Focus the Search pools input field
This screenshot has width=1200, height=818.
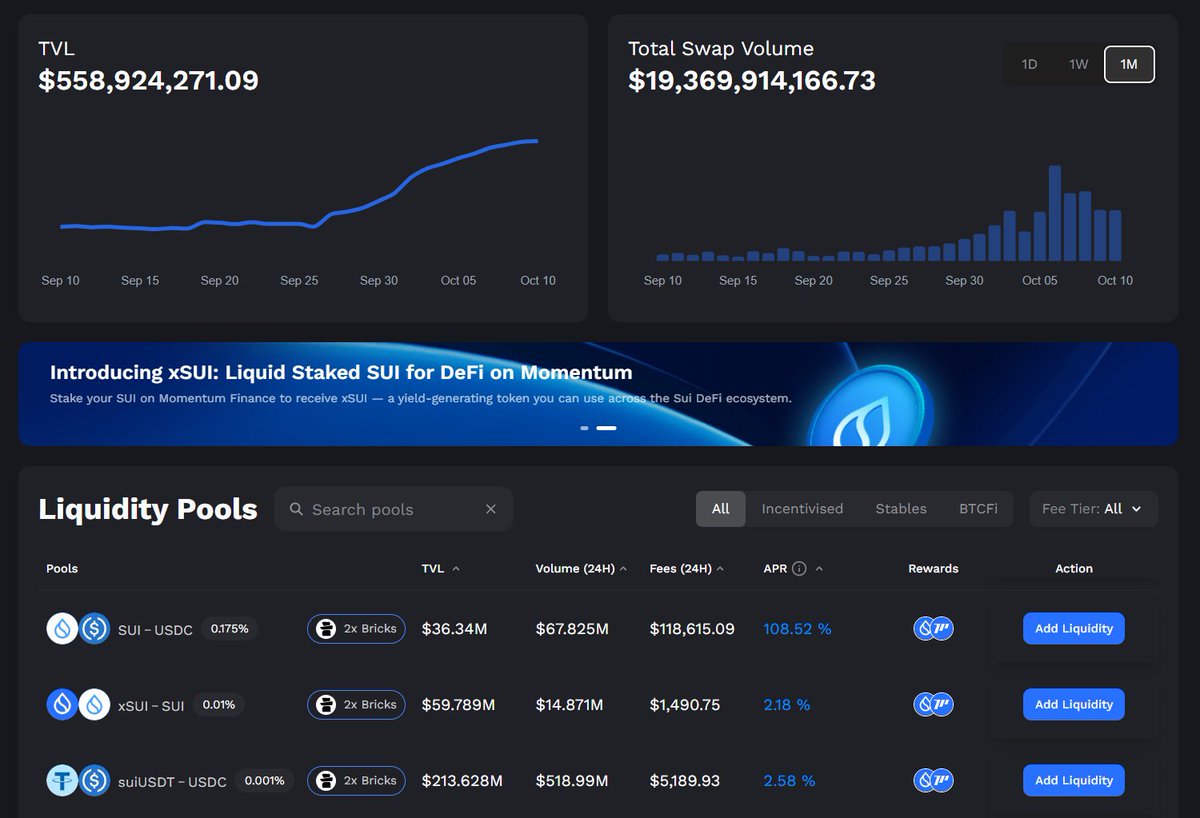click(x=393, y=509)
